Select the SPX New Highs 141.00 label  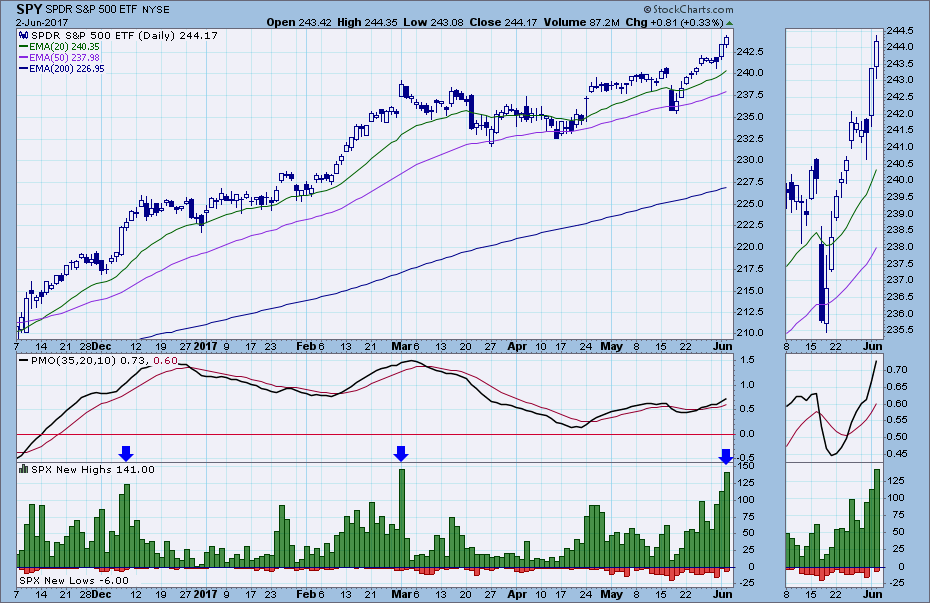86,469
